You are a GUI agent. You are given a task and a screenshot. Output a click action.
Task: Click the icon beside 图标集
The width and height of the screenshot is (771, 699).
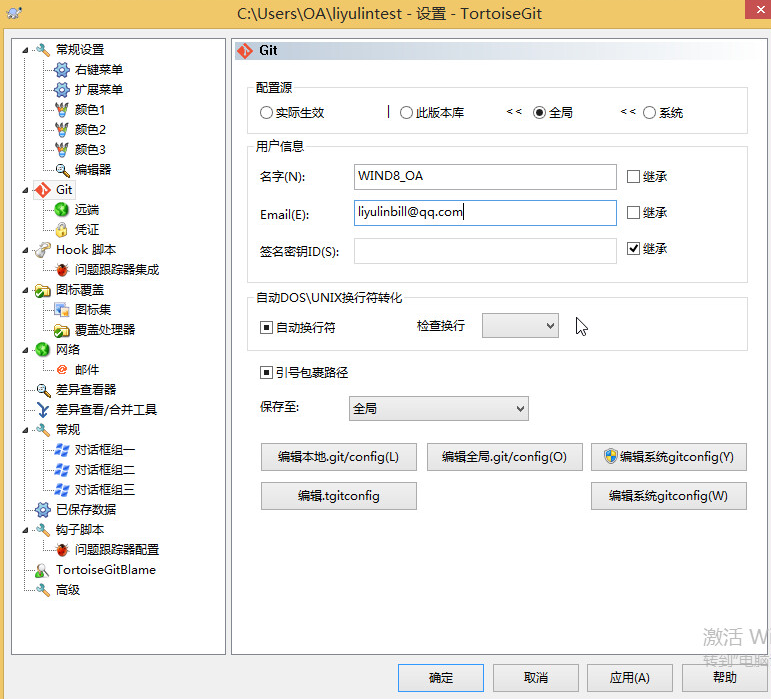[61, 310]
